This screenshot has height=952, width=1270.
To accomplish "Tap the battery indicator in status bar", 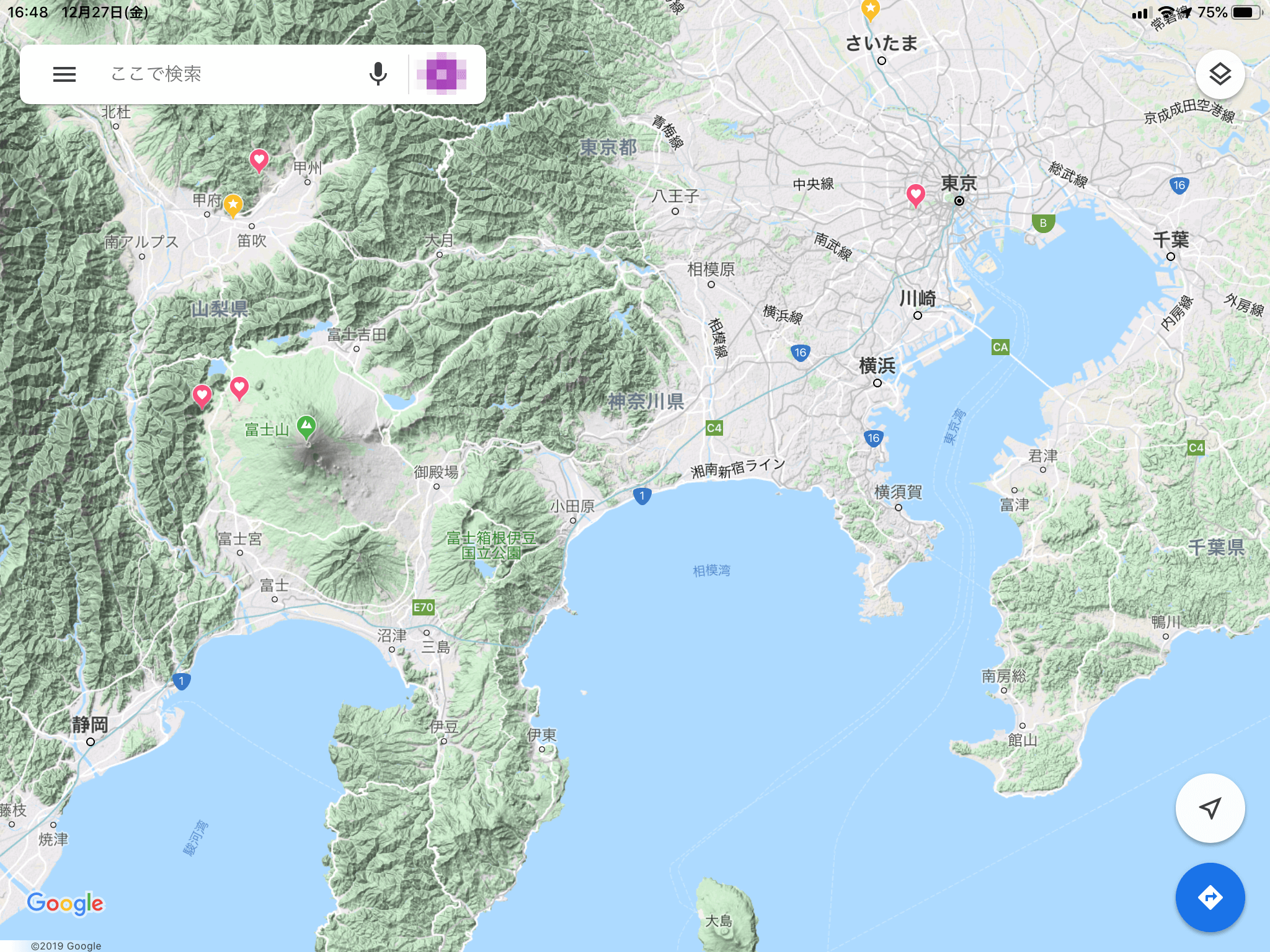I will tap(1245, 12).
